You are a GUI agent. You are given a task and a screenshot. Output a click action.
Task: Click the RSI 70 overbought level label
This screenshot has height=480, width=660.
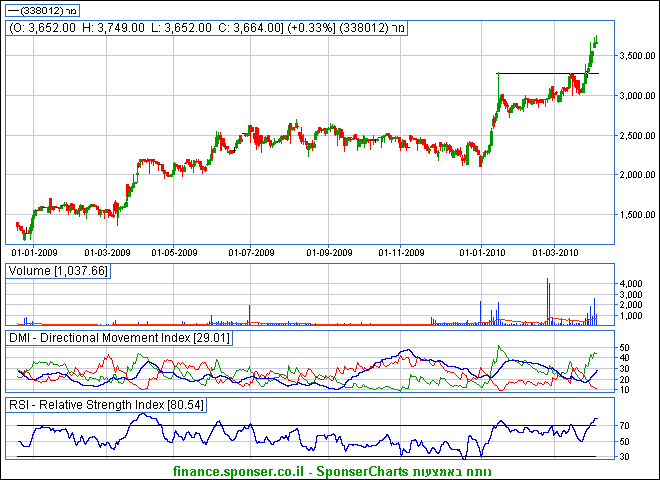click(623, 425)
